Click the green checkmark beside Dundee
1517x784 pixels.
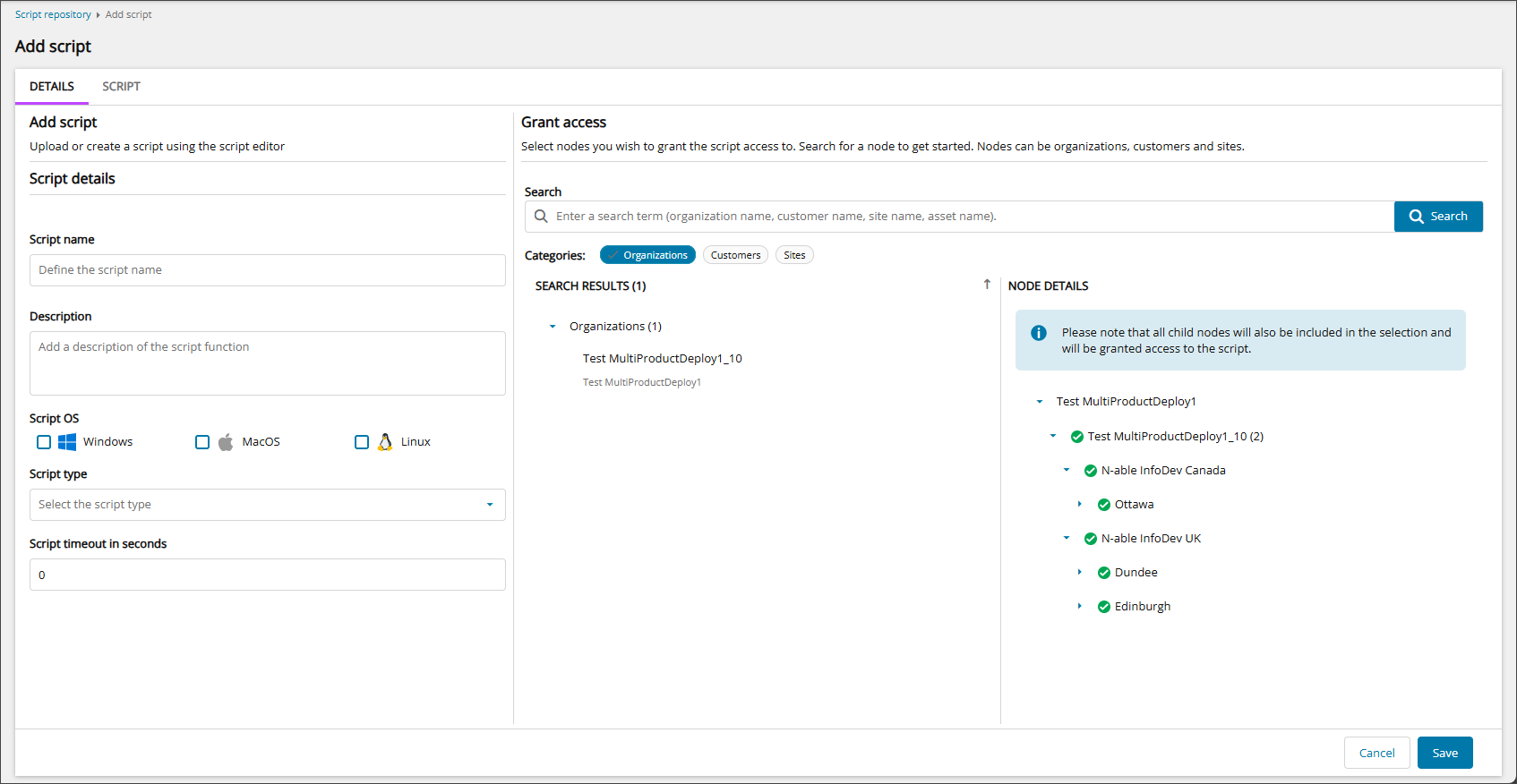[x=1103, y=573]
